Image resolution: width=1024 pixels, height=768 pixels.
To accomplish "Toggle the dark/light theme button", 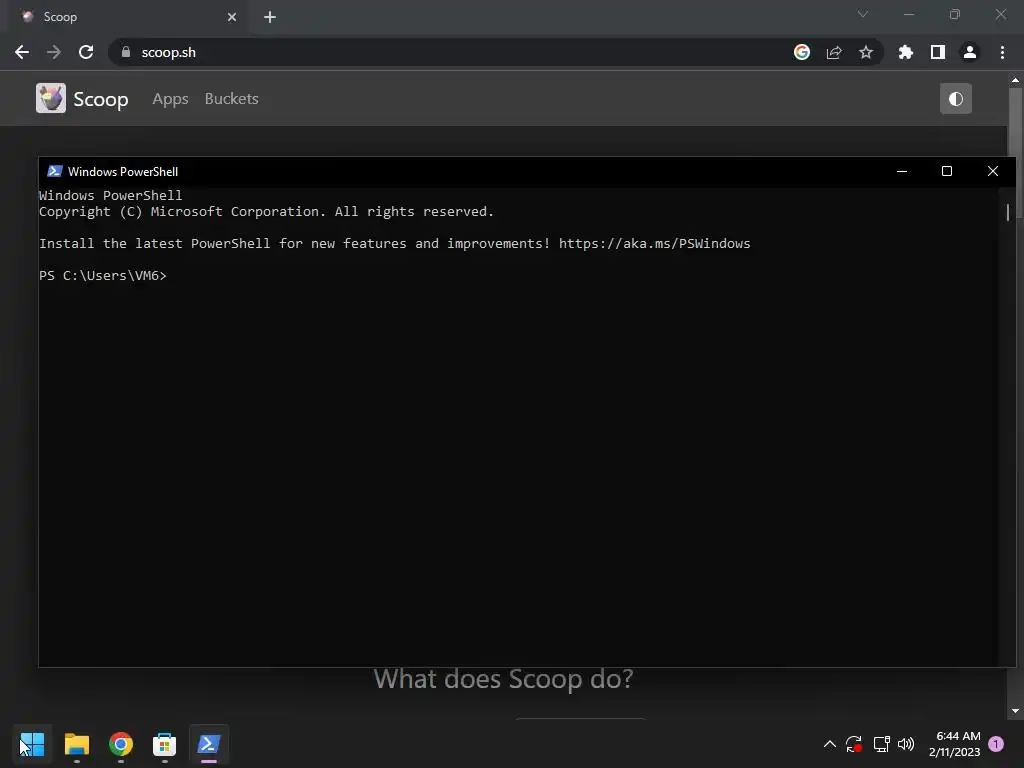I will (x=955, y=99).
